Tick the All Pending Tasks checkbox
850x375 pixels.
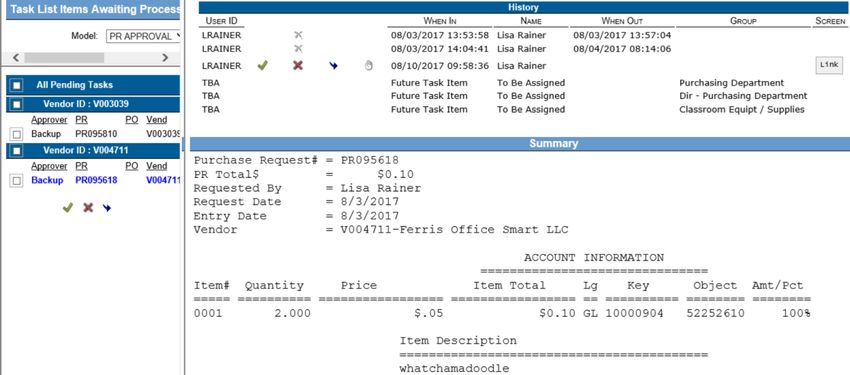tap(17, 85)
